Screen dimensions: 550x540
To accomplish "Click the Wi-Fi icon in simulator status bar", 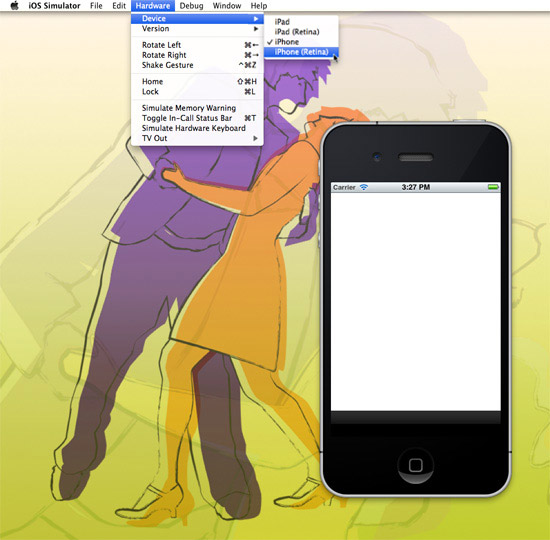I will tap(364, 187).
